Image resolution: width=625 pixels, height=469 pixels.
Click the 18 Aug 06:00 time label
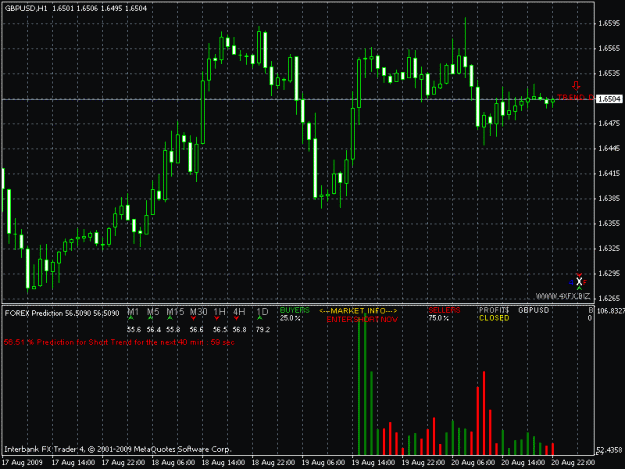[x=173, y=463]
